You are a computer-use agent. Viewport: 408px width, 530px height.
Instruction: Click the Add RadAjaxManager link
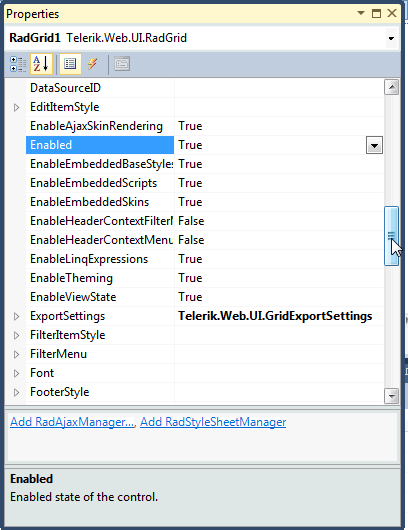click(x=72, y=422)
